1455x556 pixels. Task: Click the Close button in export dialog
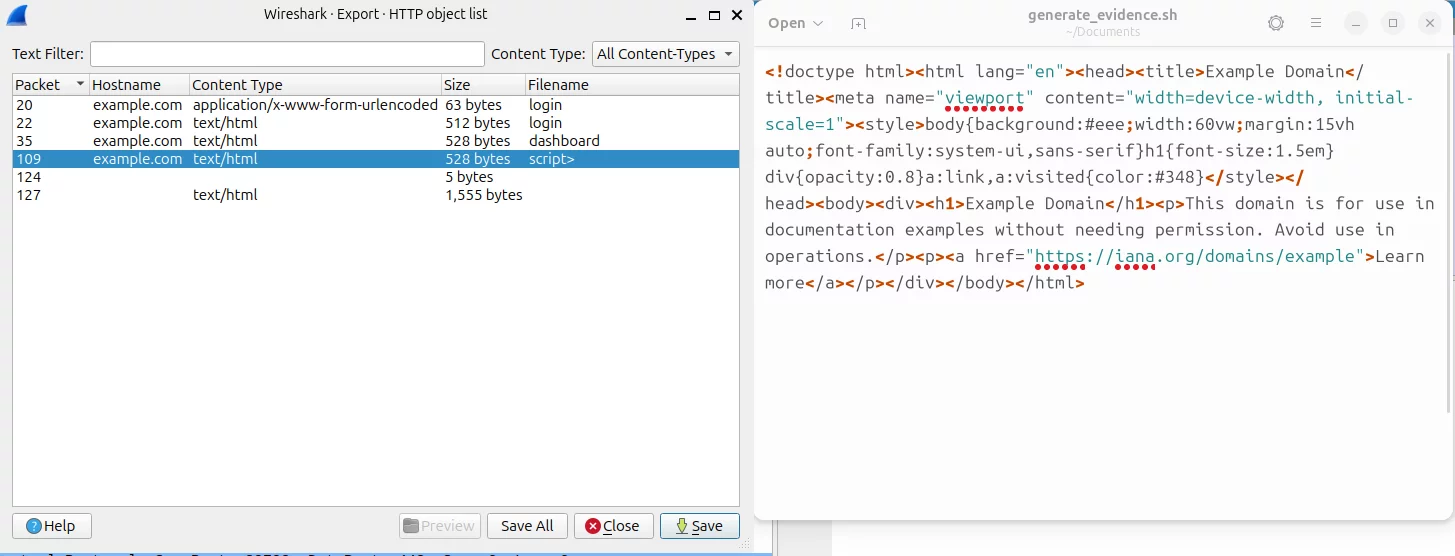pyautogui.click(x=613, y=526)
